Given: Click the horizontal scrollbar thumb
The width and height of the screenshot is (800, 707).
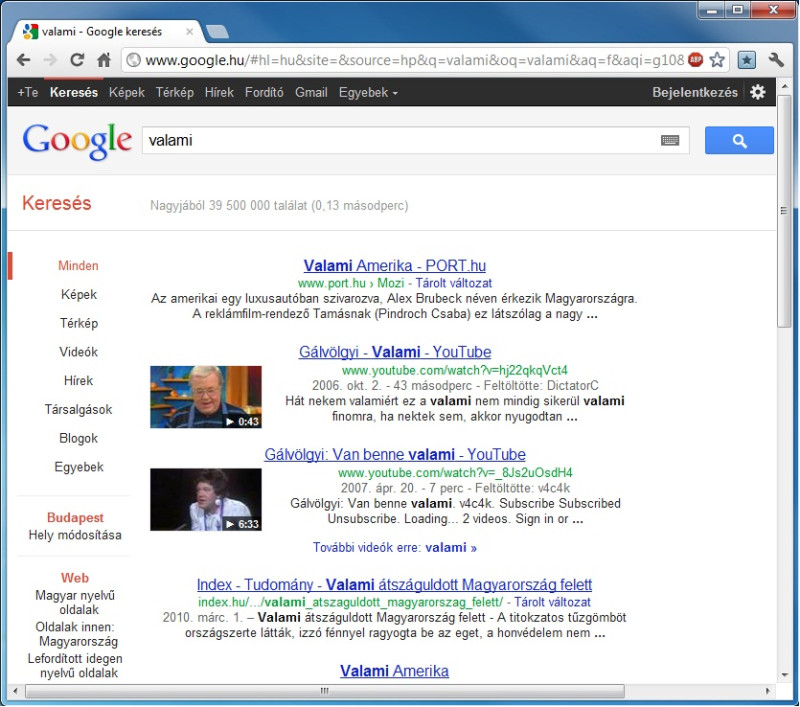Looking at the screenshot, I should (x=324, y=691).
